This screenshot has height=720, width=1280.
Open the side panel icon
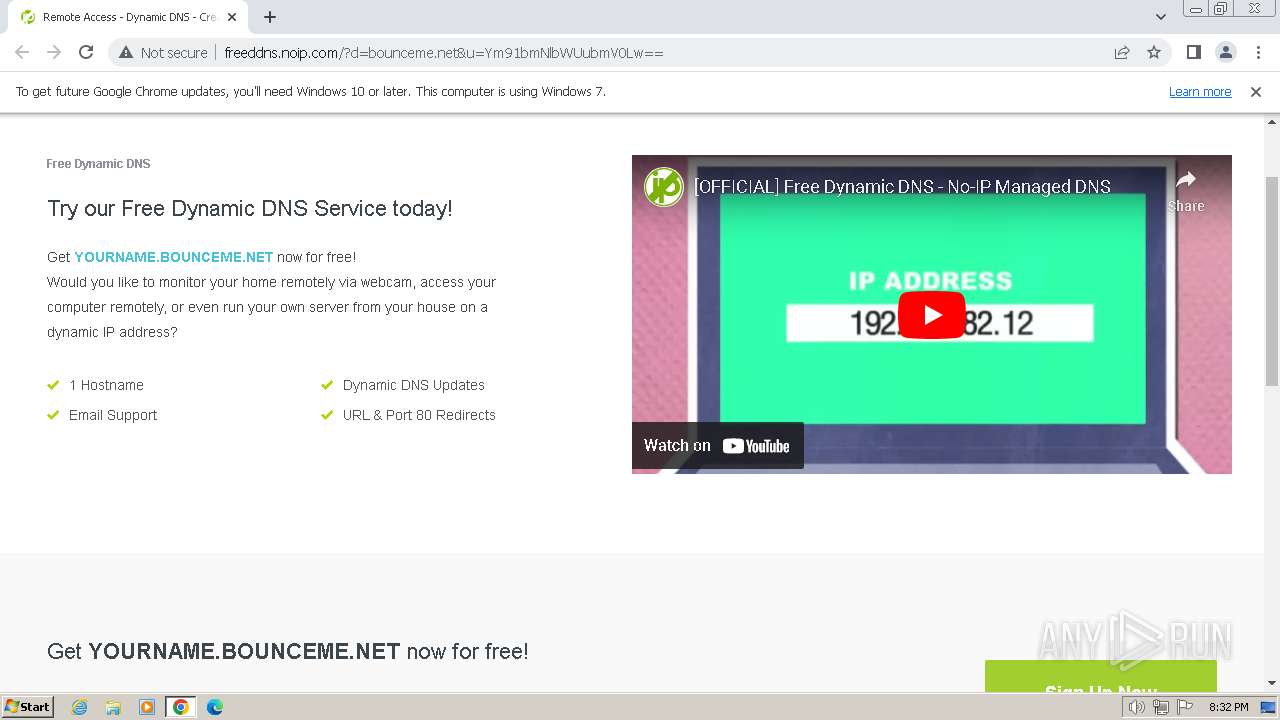(1193, 52)
